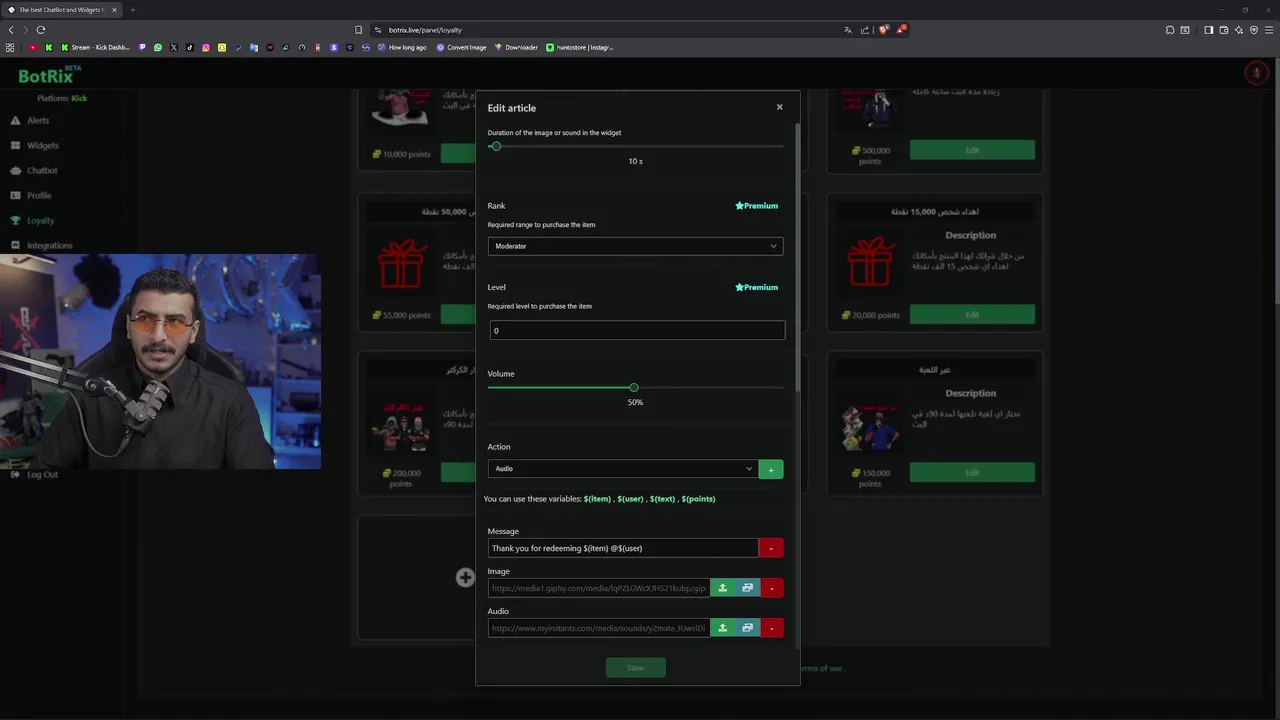Edit the 500,000 points shop item
The image size is (1280, 720).
pos(972,150)
